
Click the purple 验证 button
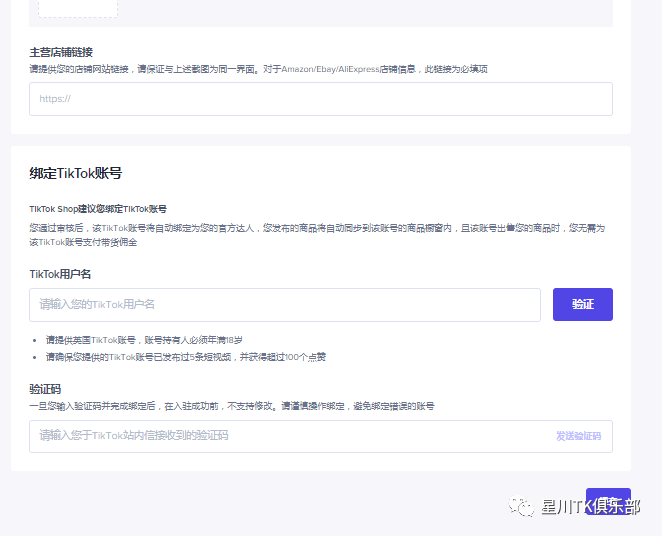pyautogui.click(x=583, y=304)
